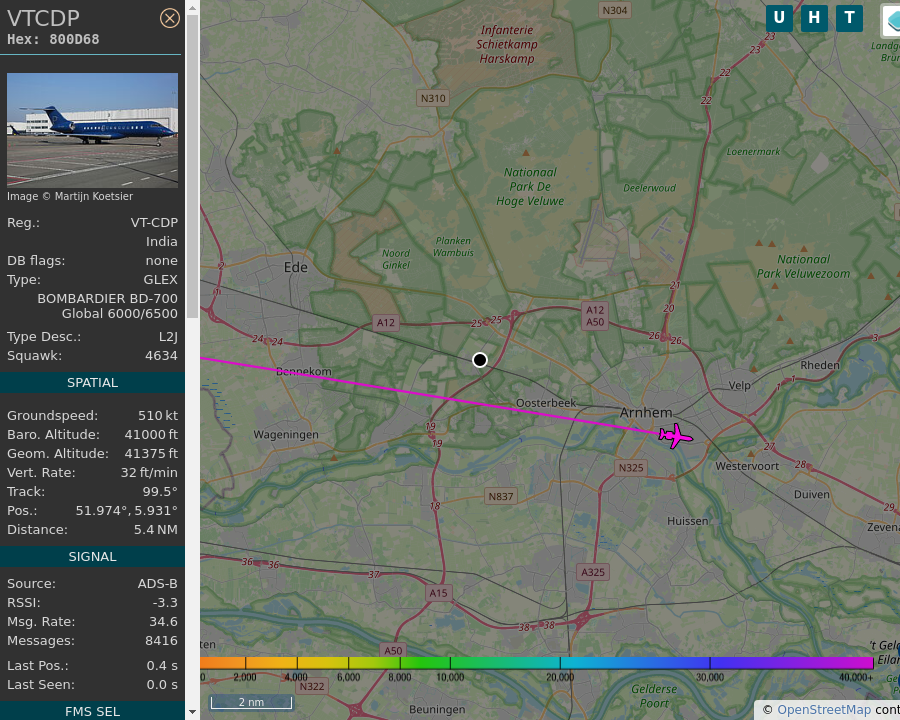The height and width of the screenshot is (720, 900).
Task: Select the FMS SEL section header
Action: tap(92, 711)
